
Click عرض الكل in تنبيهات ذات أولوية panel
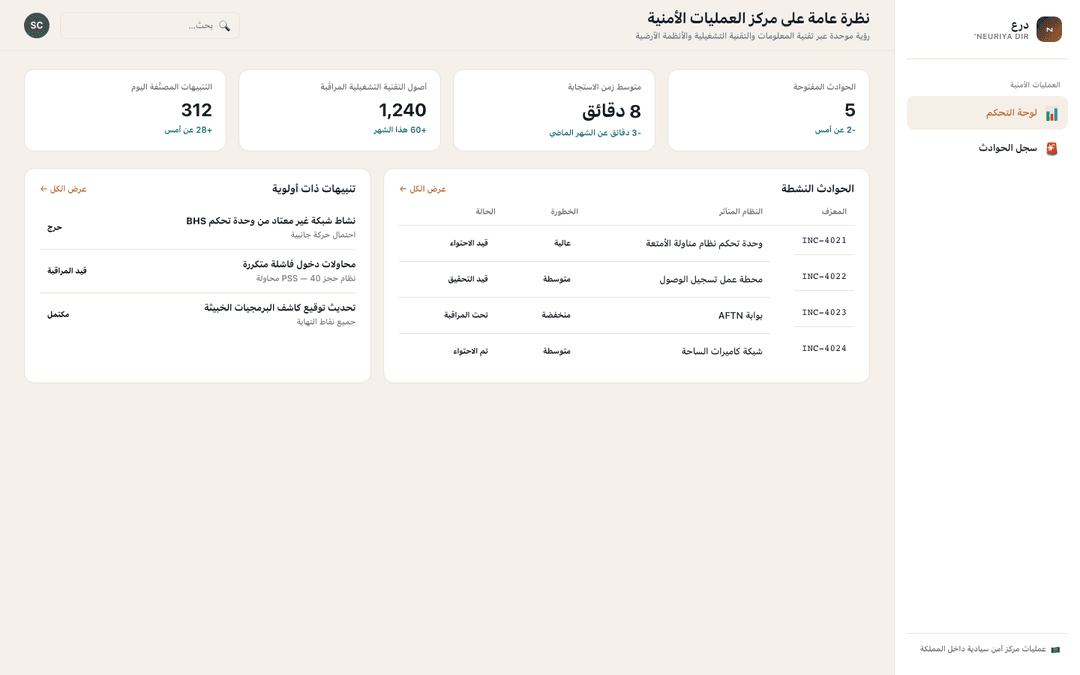tap(63, 189)
